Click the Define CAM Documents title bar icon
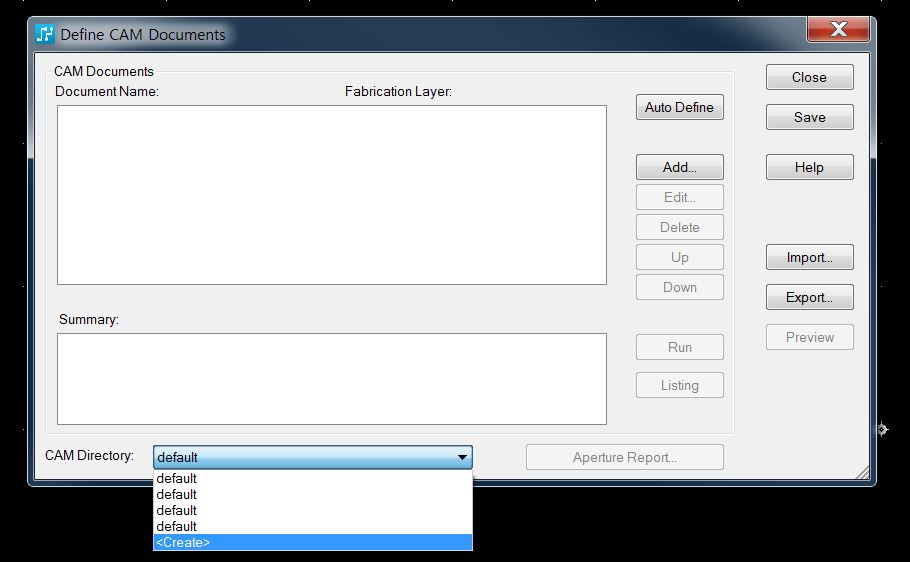910x562 pixels. click(x=45, y=34)
